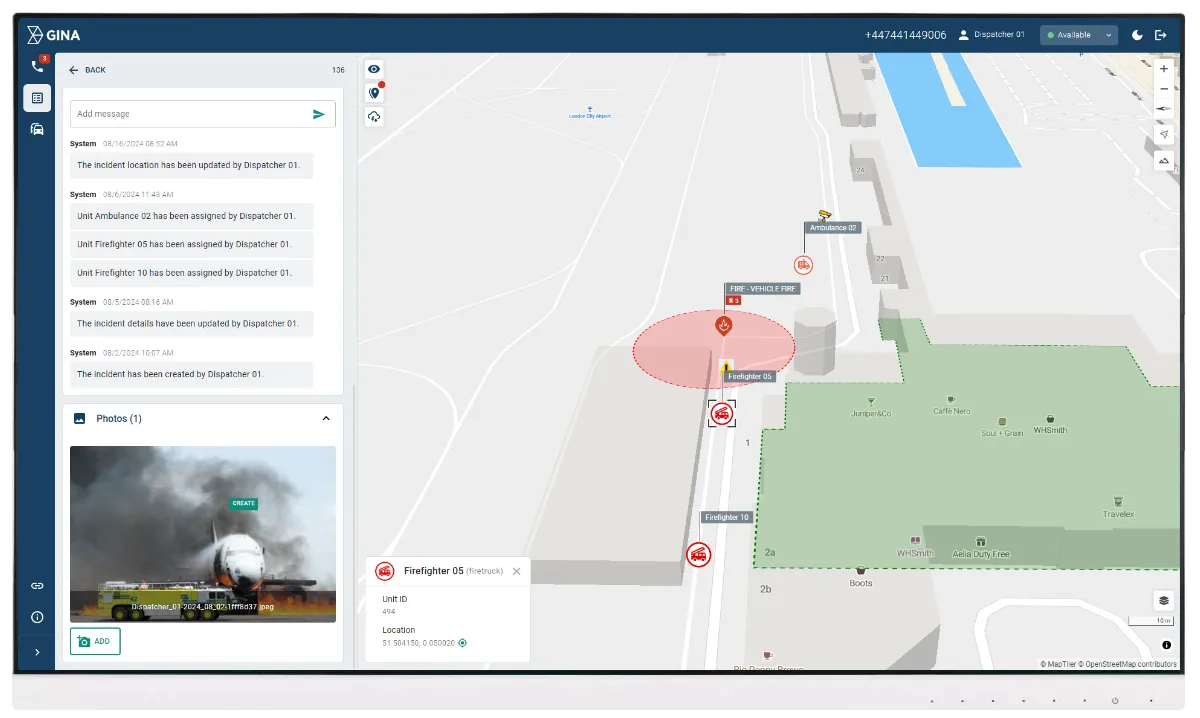Select the incidents list icon in sidebar
The height and width of the screenshot is (718, 1200).
click(37, 97)
